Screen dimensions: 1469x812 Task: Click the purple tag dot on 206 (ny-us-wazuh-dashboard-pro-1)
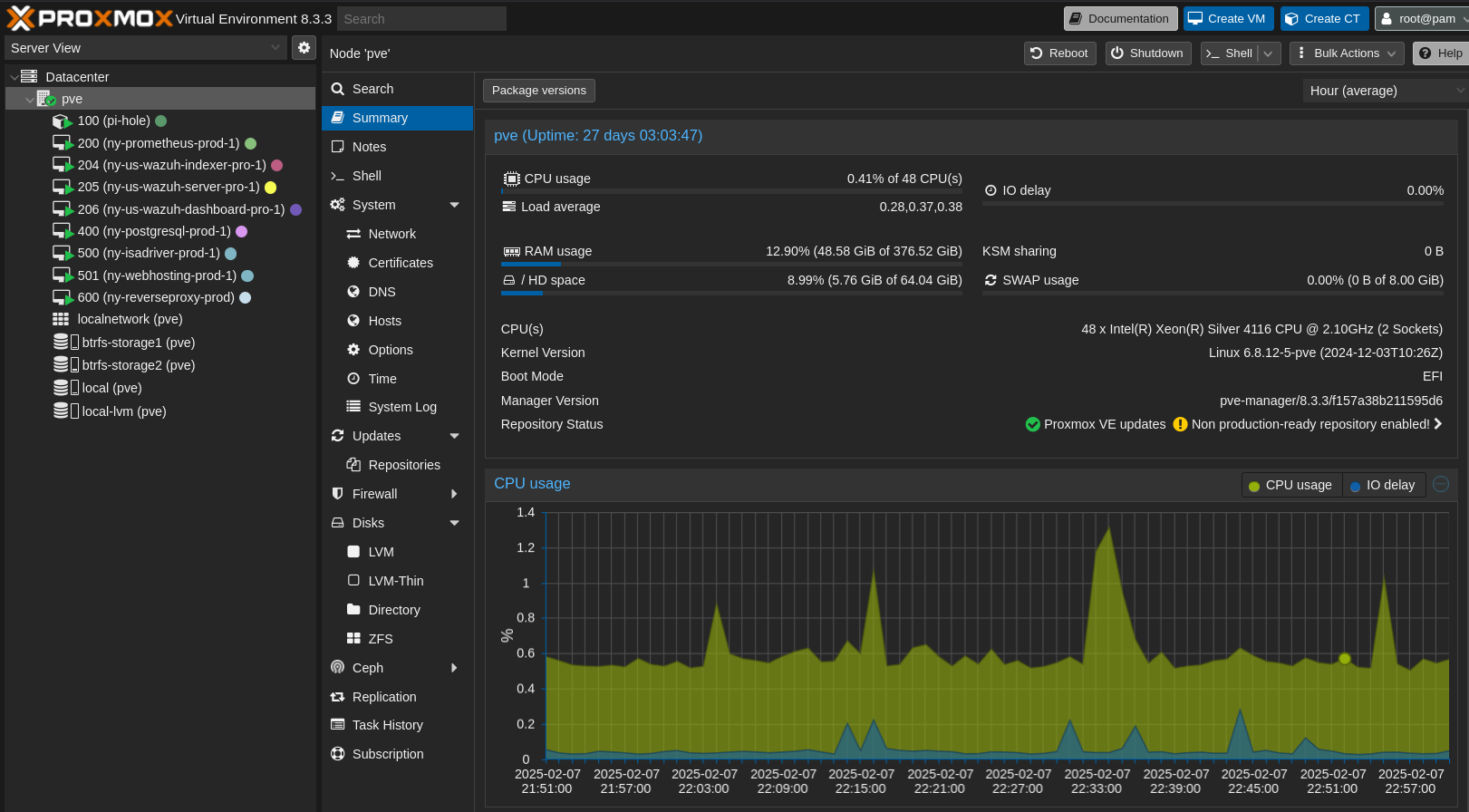pyautogui.click(x=295, y=209)
